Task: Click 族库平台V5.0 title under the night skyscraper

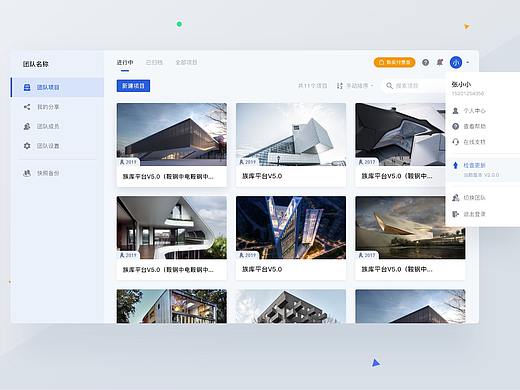Action: [262, 269]
